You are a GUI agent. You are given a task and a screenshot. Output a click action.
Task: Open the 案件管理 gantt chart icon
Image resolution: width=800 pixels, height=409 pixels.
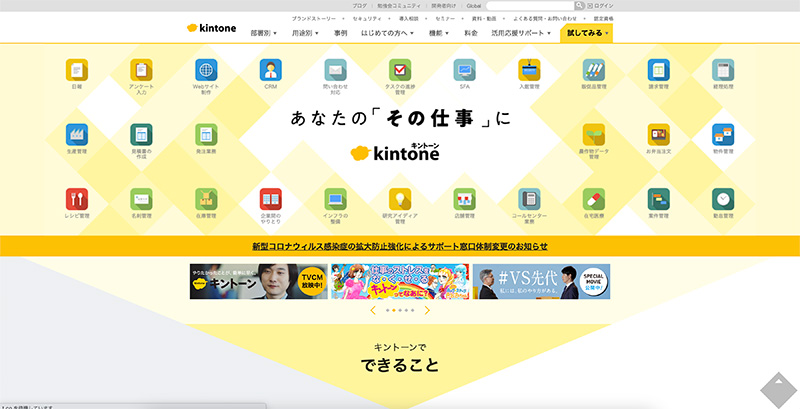(659, 199)
